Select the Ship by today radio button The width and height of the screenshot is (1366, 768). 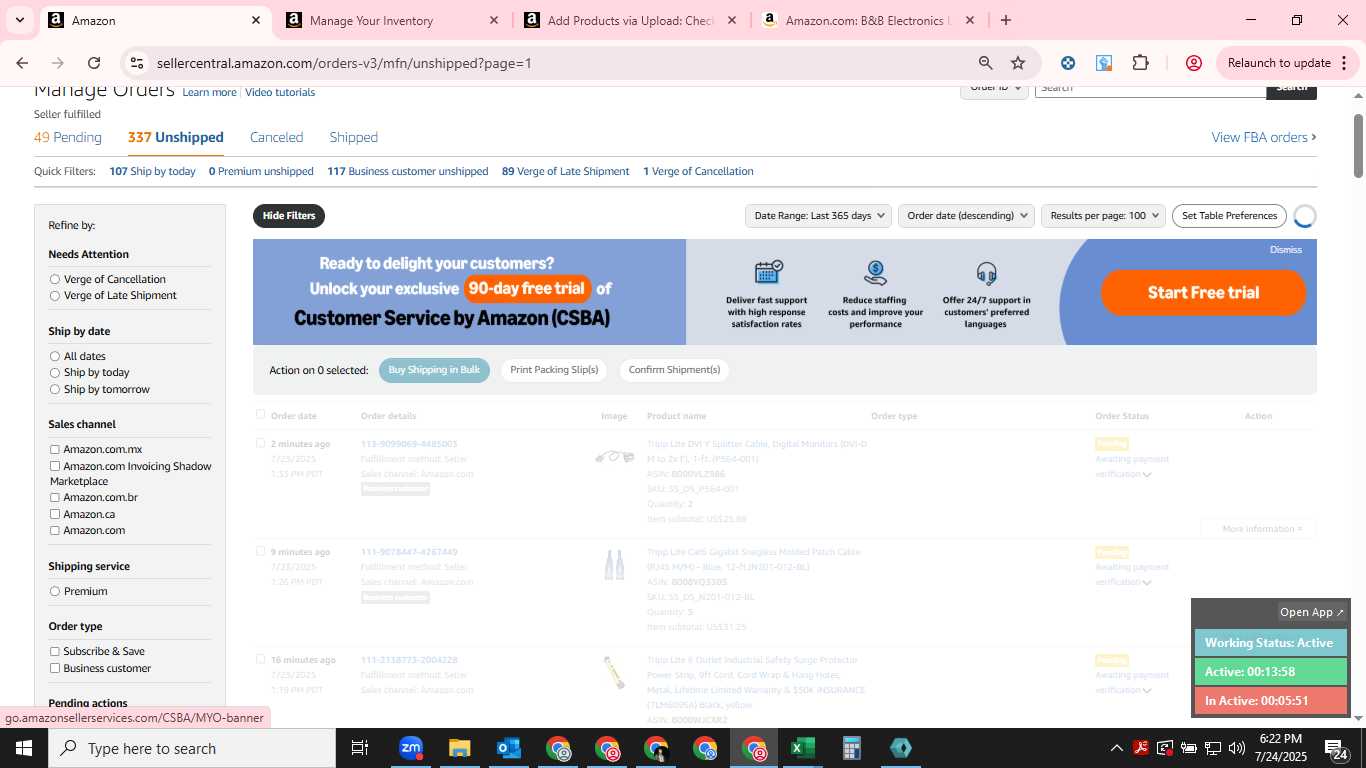(55, 372)
